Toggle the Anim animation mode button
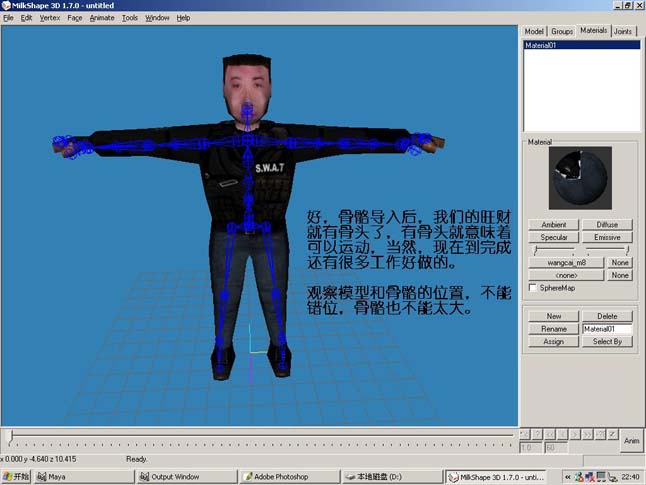The height and width of the screenshot is (485, 646). [x=631, y=441]
